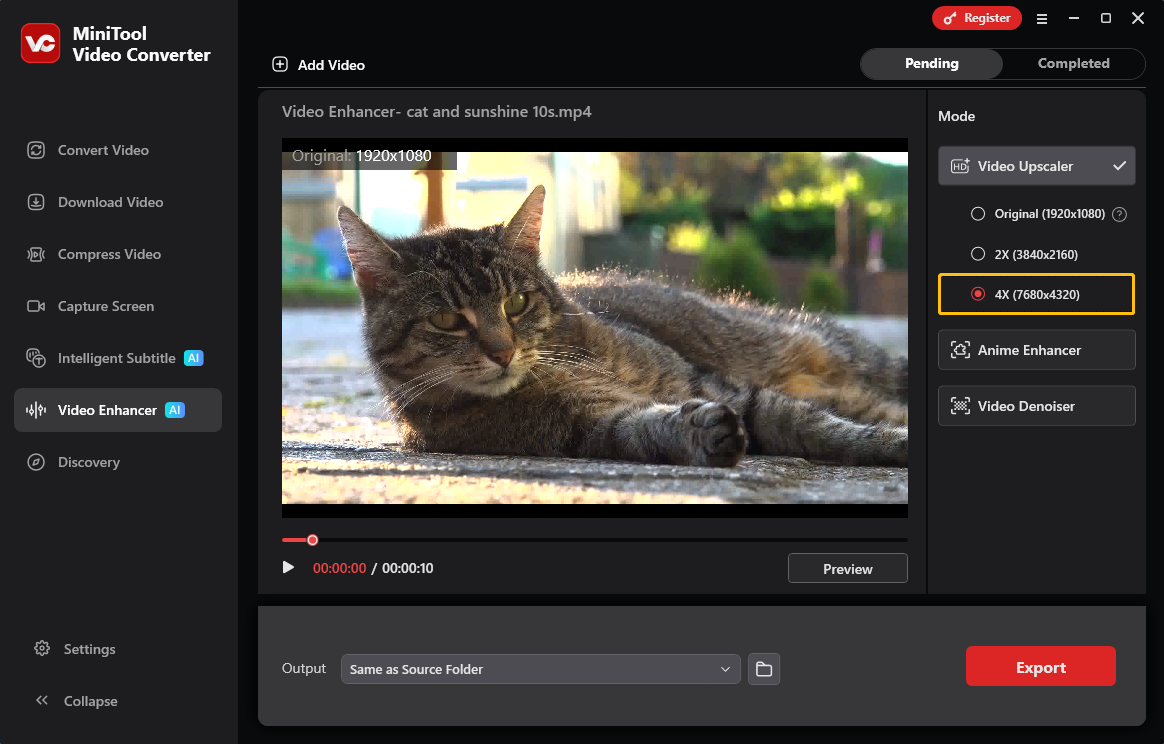The height and width of the screenshot is (744, 1164).
Task: Open the hamburger menu near Register
Action: (1041, 18)
